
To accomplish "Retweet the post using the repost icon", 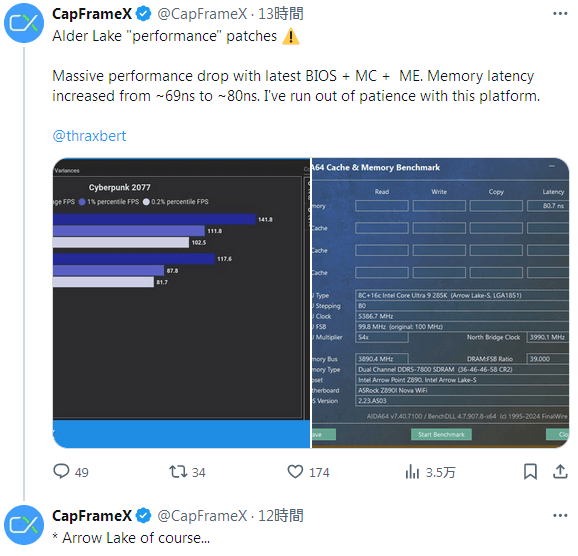I will pyautogui.click(x=178, y=472).
